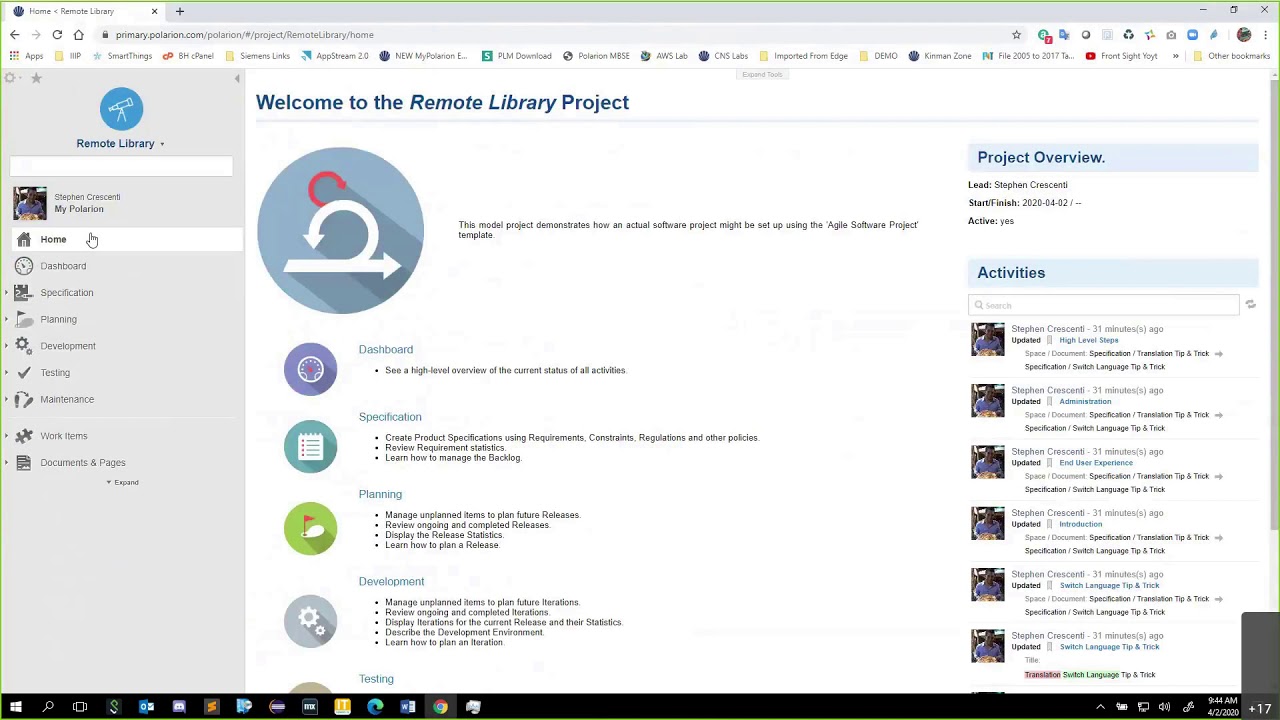Click Expand Tools at top of page
Image resolution: width=1280 pixels, height=720 pixels.
pyautogui.click(x=762, y=75)
